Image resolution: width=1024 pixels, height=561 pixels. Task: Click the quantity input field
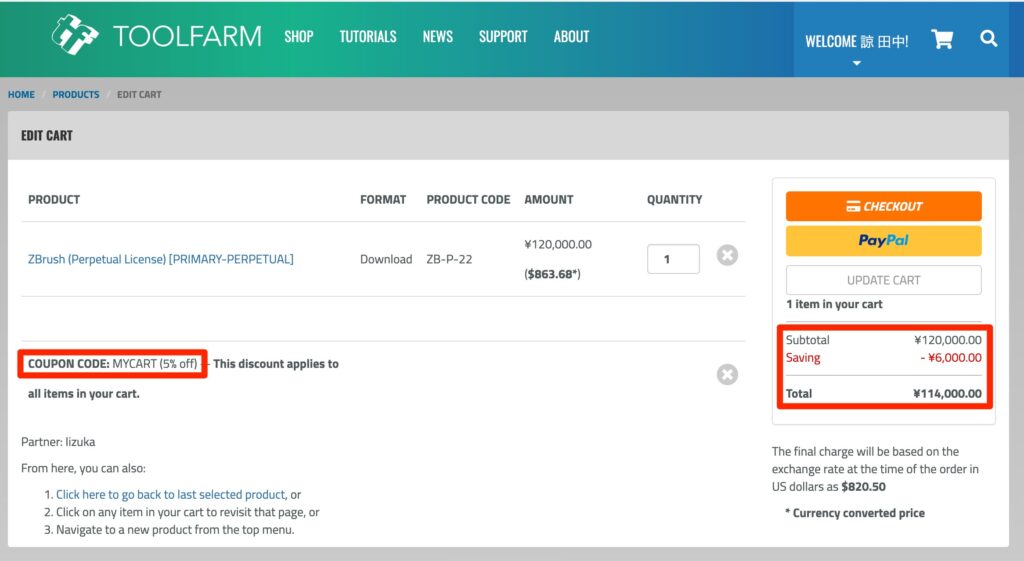click(x=673, y=259)
